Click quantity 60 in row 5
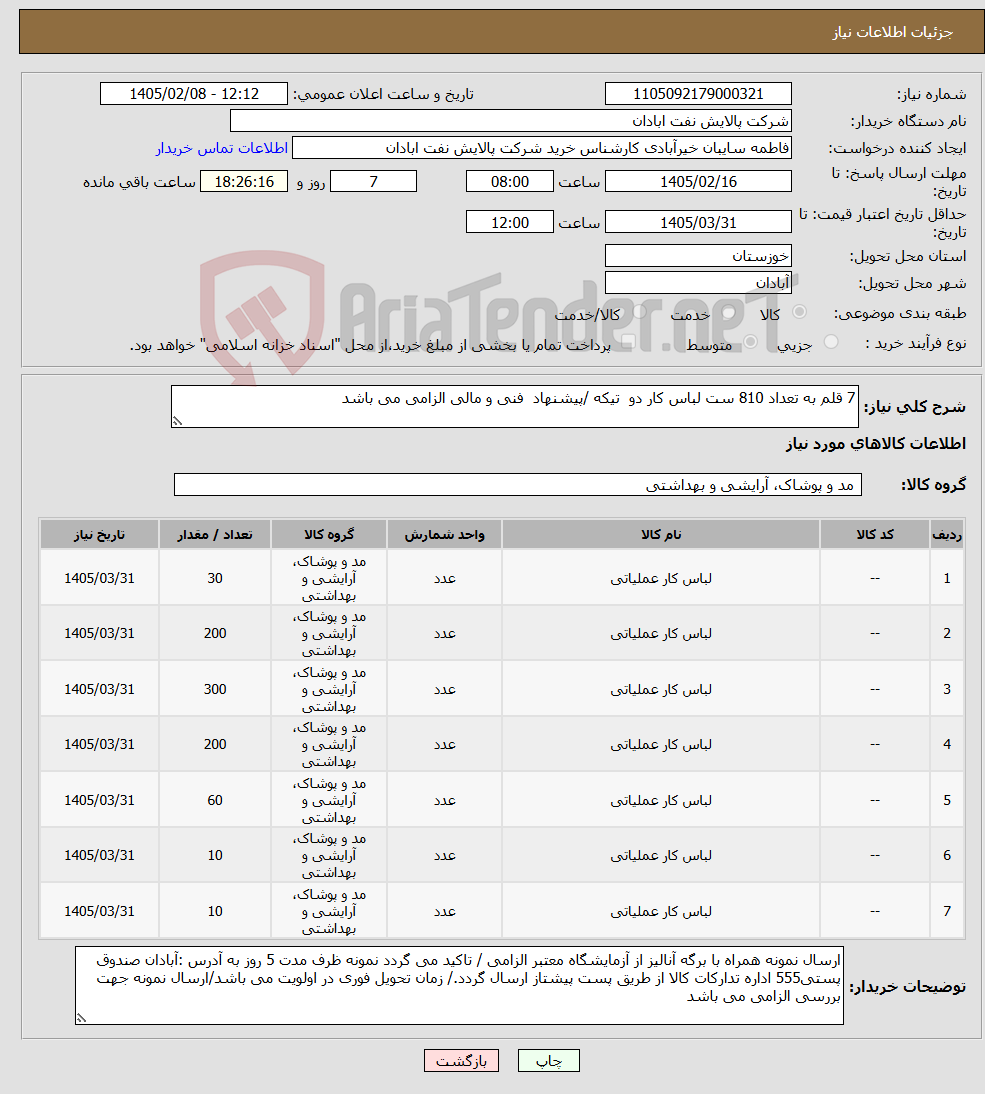This screenshot has height=1094, width=985. point(215,800)
